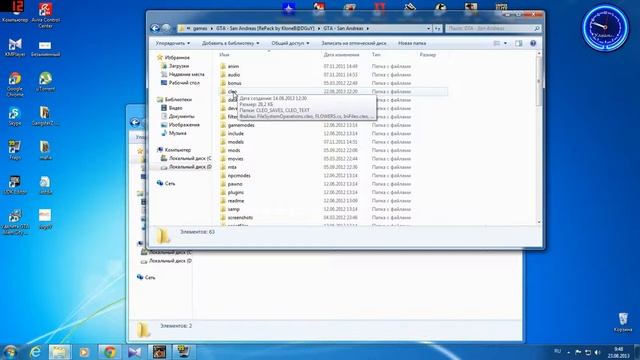Open the Recycle Bin on desktop

[x=623, y=322]
